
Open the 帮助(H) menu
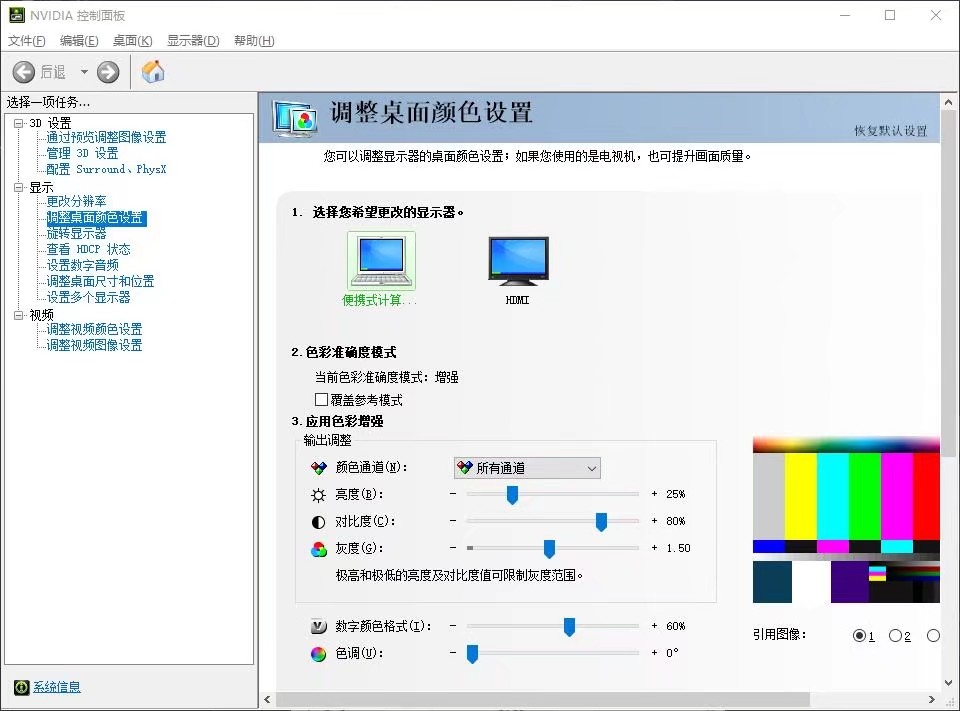(254, 40)
